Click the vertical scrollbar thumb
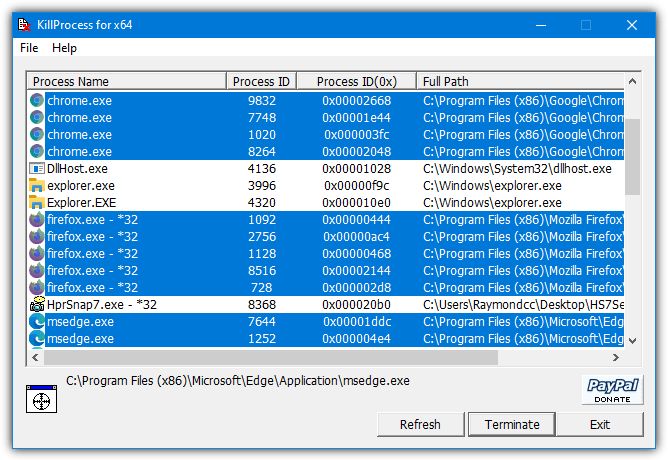This screenshot has width=668, height=460. 633,157
